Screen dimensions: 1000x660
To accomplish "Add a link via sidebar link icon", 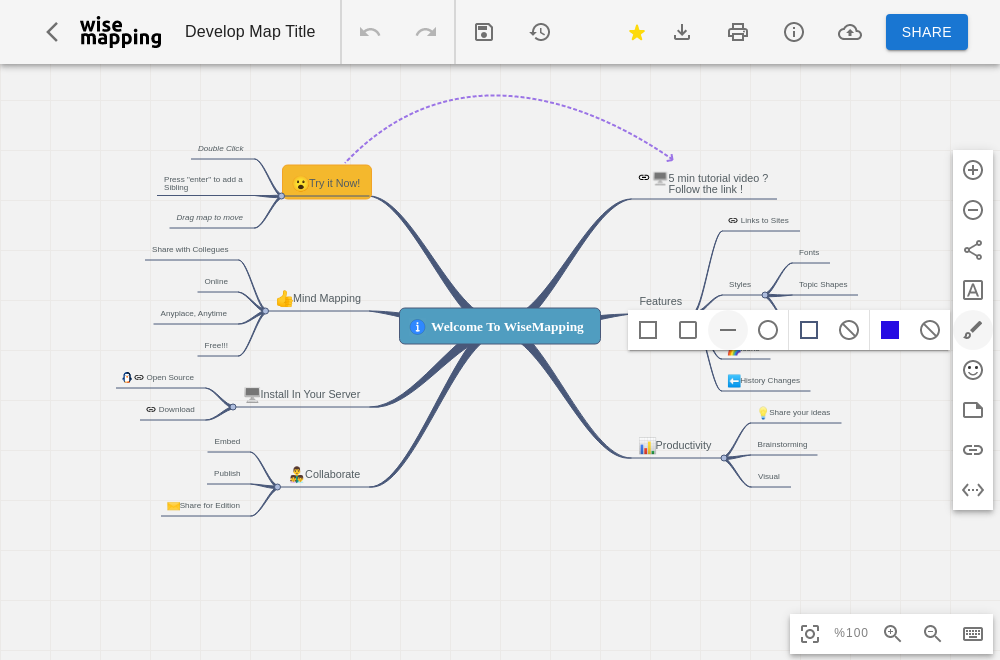I will pyautogui.click(x=973, y=450).
